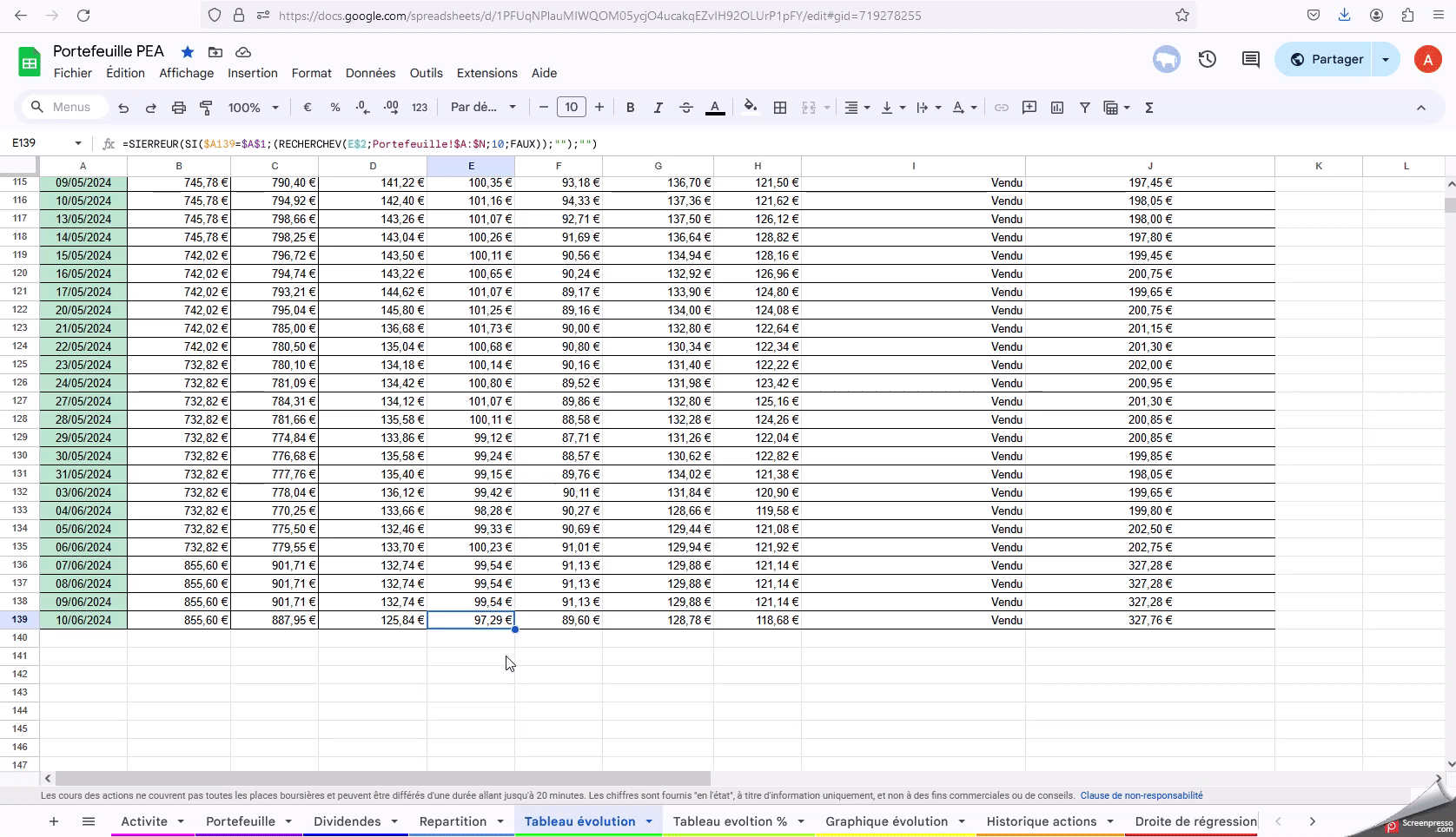The image size is (1456, 837).
Task: Click the undo arrow in the toolbar
Action: tap(123, 108)
